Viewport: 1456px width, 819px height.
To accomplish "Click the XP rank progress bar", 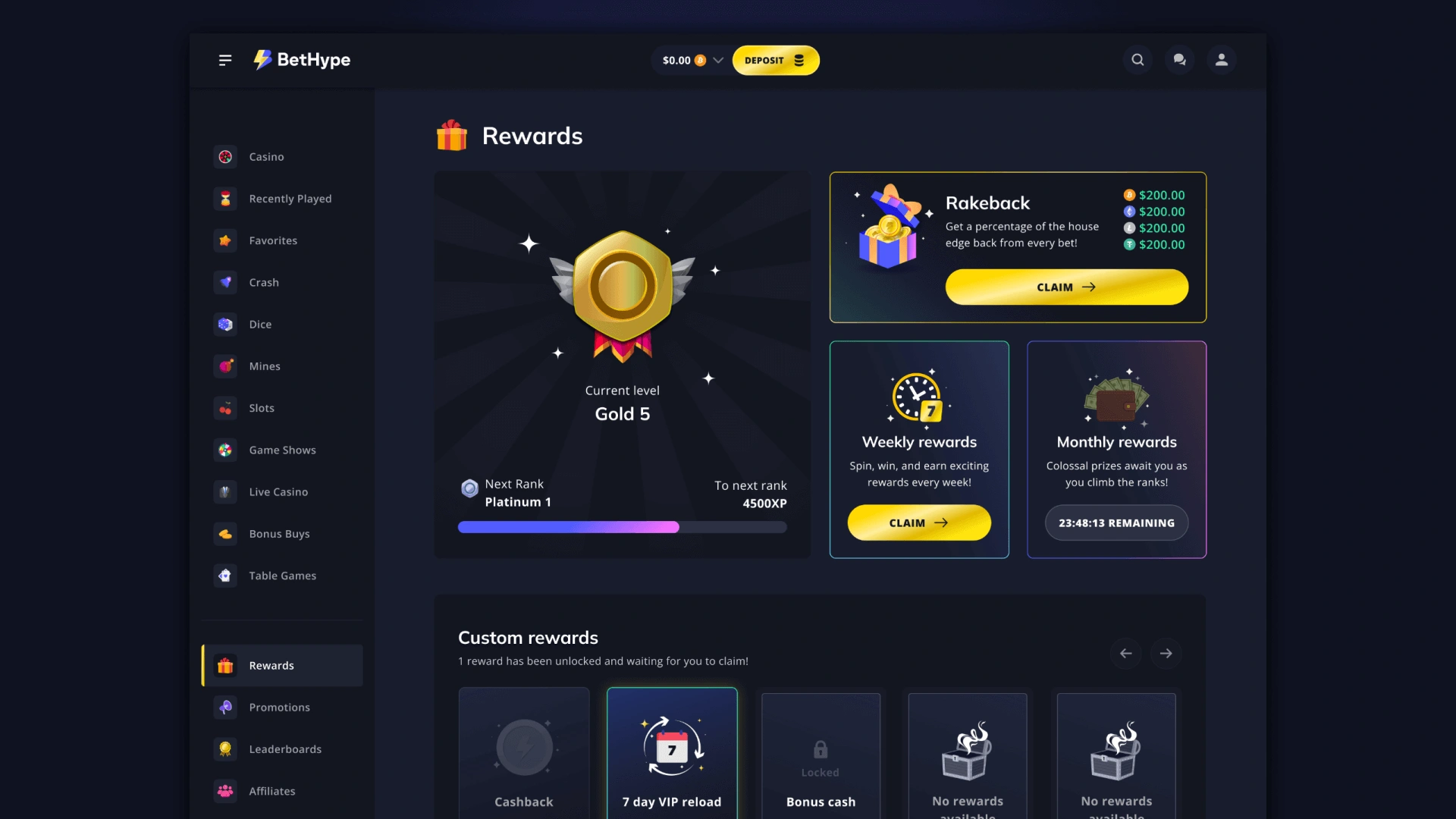I will (x=622, y=527).
